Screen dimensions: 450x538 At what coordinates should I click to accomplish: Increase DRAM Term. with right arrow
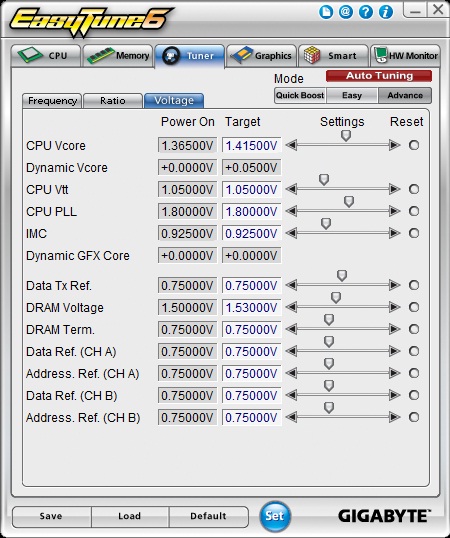point(395,329)
